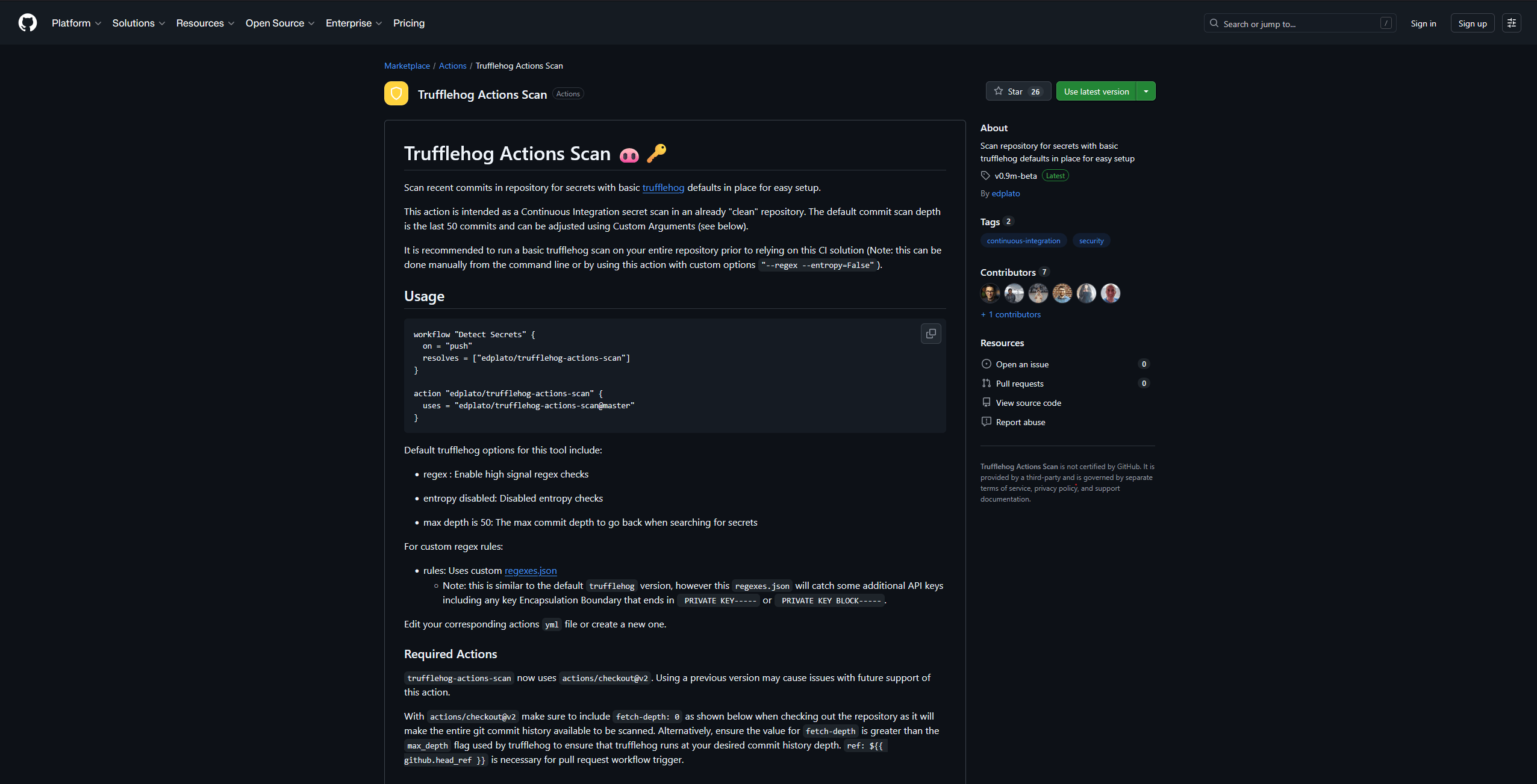Open the Pricing page
The image size is (1537, 784).
(x=409, y=23)
